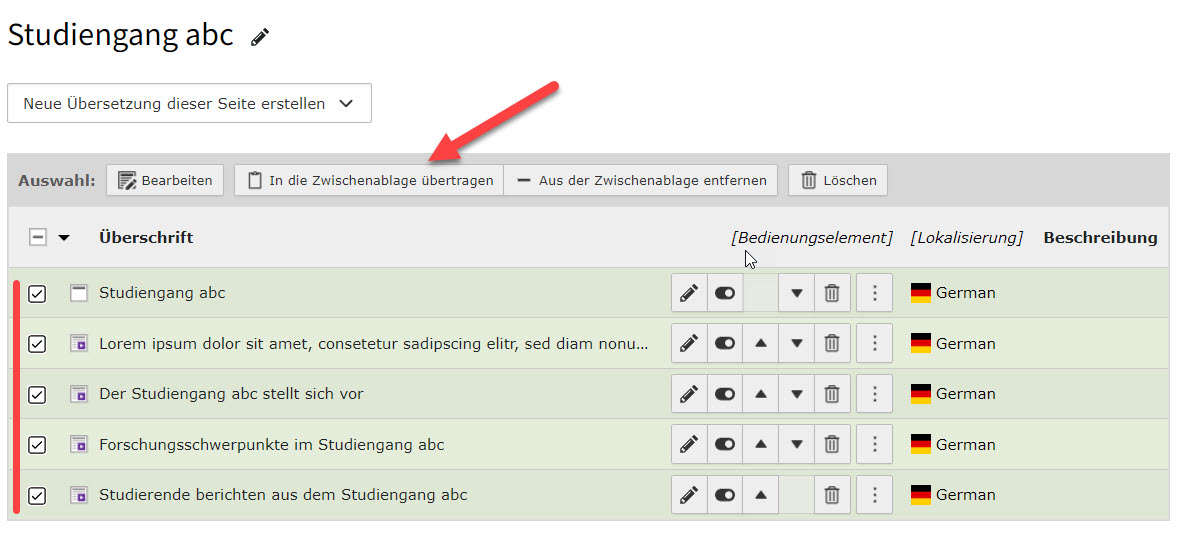Click 'In die Zwischenablage übertragen' button

pyautogui.click(x=369, y=181)
